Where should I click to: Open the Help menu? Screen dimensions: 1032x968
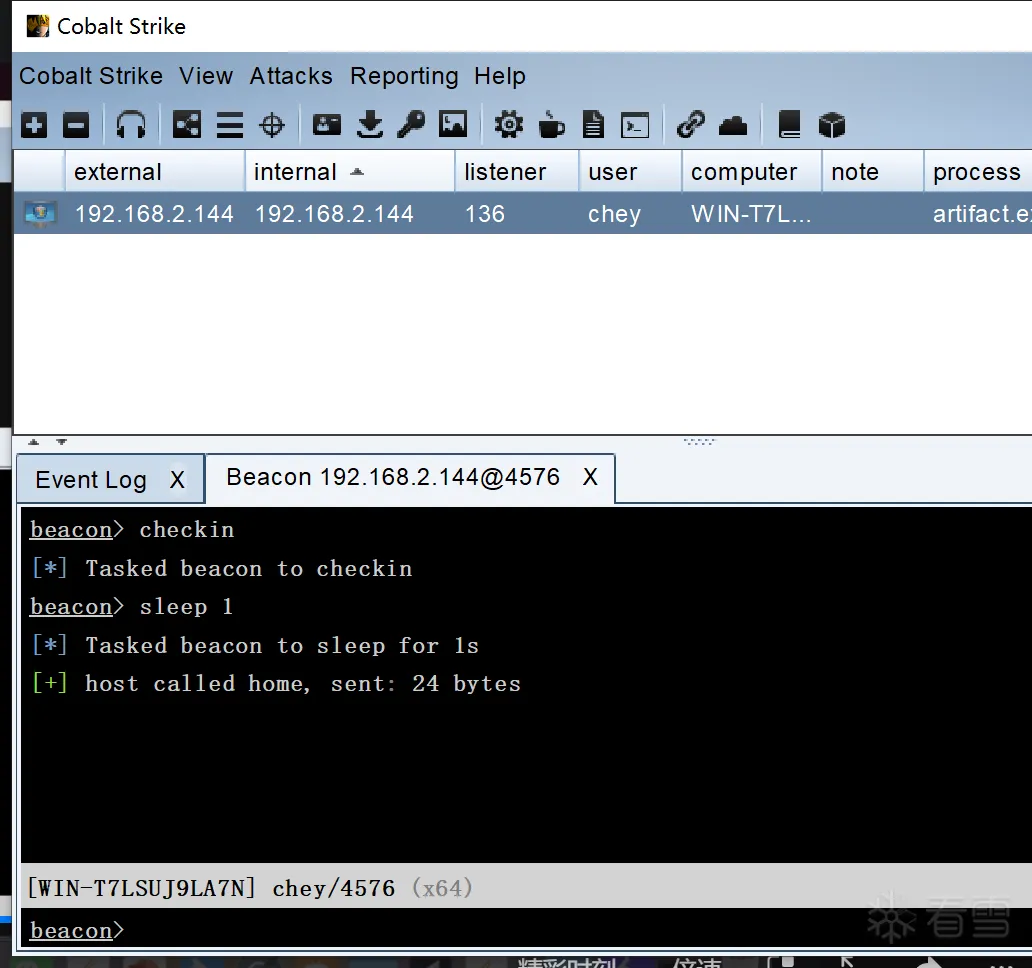click(500, 76)
